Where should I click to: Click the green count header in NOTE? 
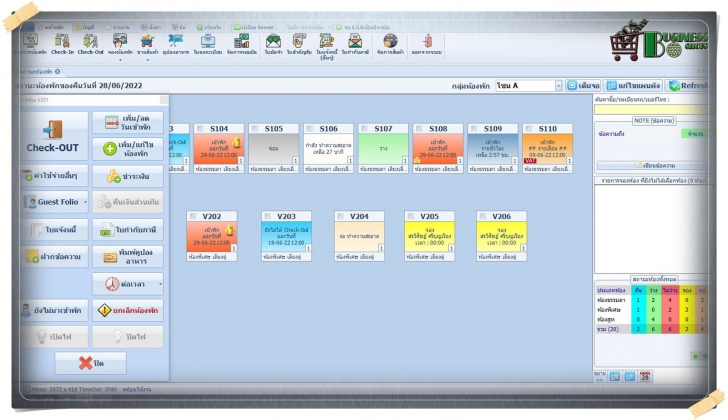[x=695, y=134]
